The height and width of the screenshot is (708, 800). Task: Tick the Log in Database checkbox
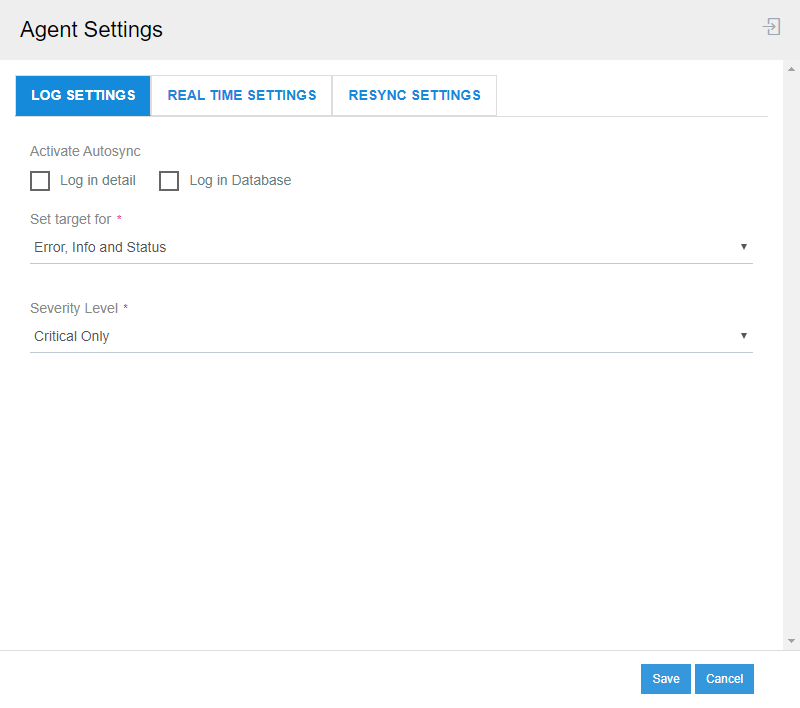click(169, 181)
